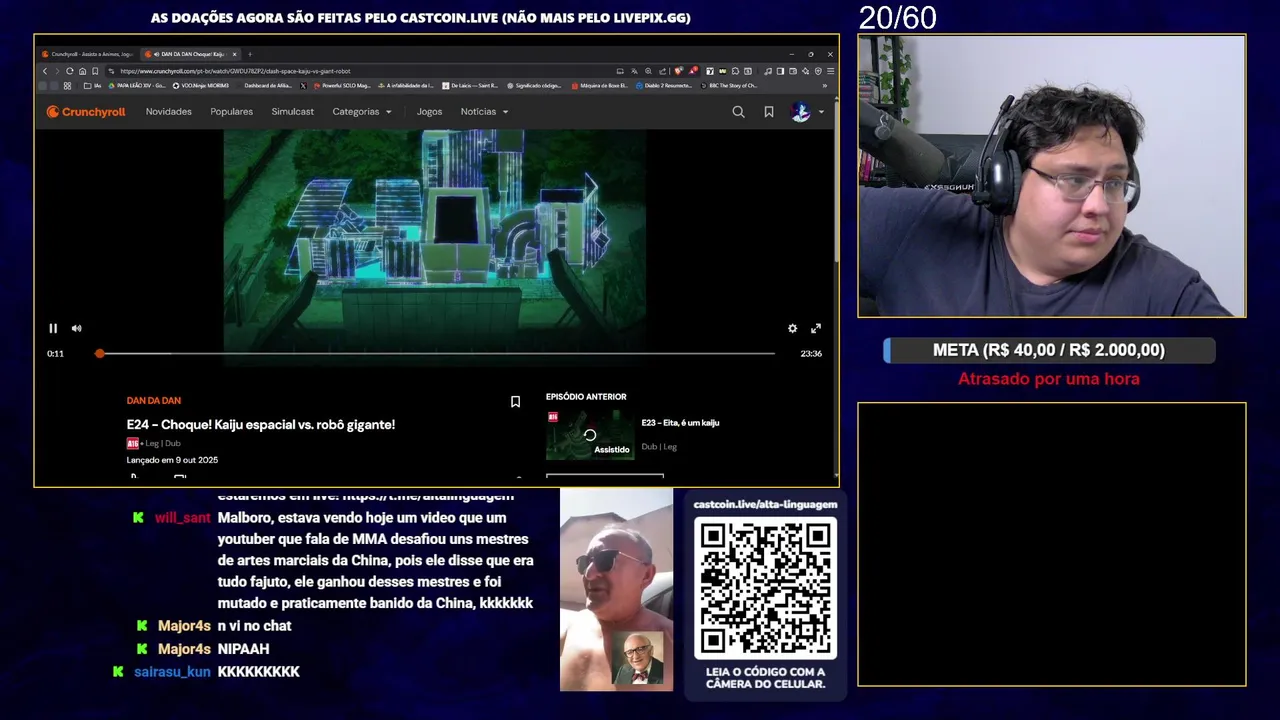
Task: Open the Diablo 2 Resurrected bookmark
Action: pyautogui.click(x=664, y=86)
